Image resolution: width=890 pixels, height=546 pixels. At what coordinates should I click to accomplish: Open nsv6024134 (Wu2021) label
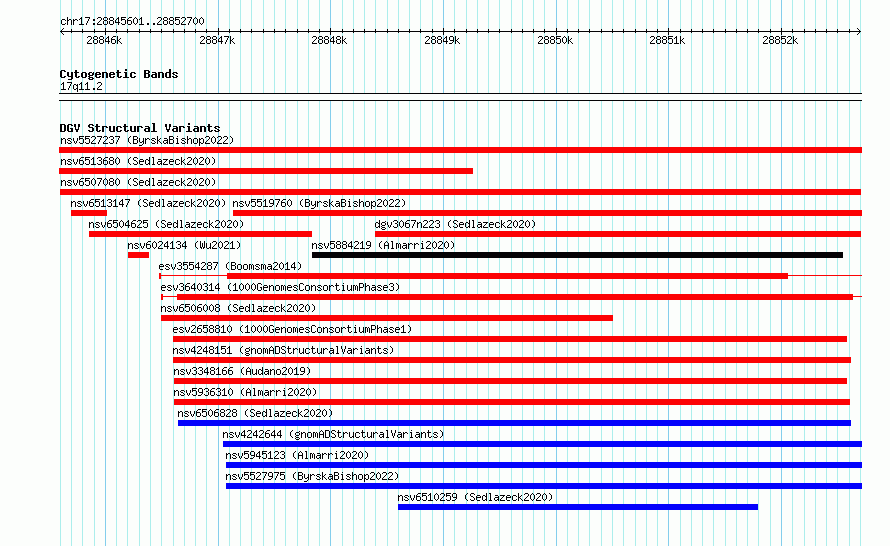point(184,245)
